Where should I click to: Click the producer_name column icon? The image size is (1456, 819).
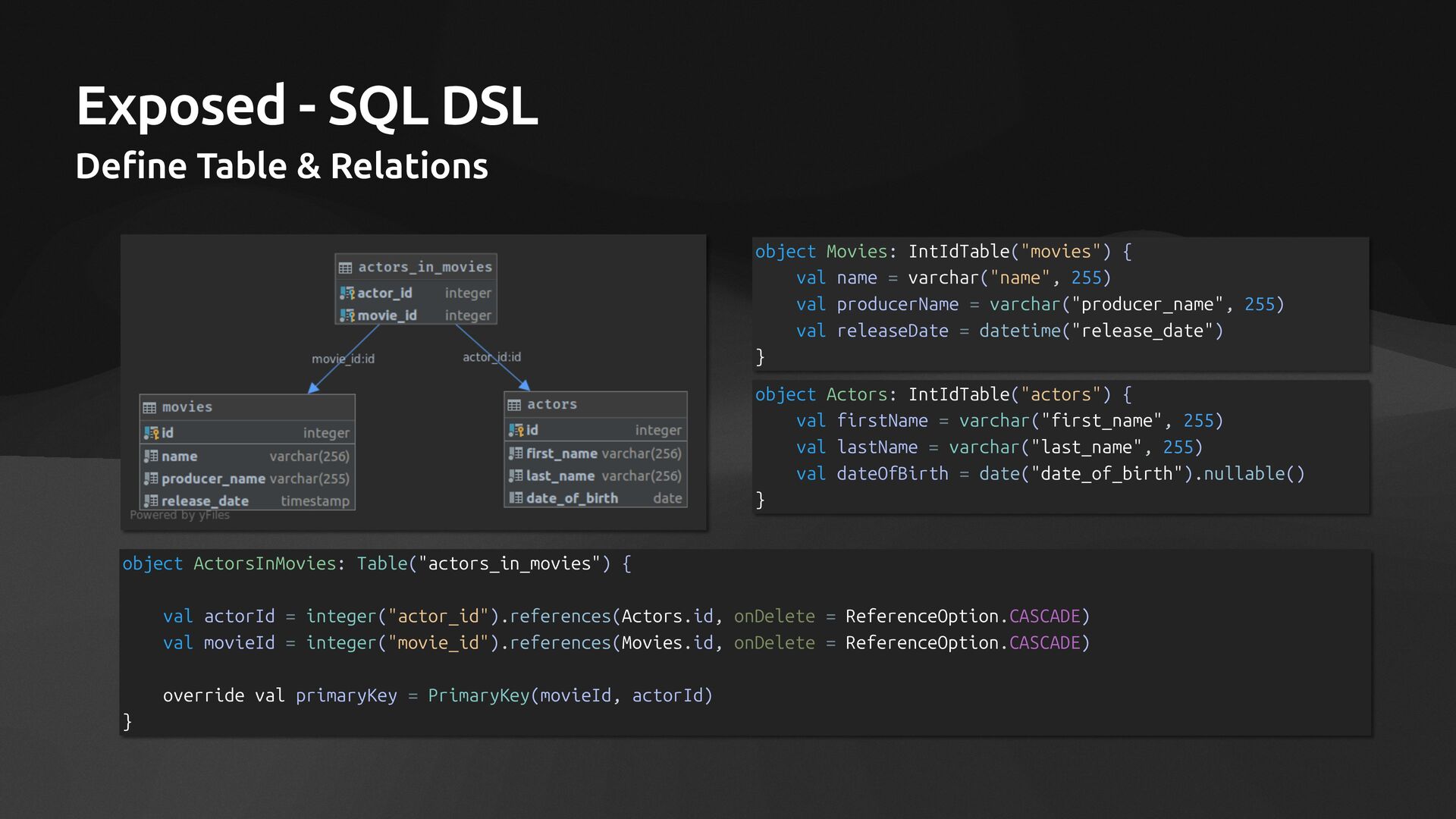151,479
